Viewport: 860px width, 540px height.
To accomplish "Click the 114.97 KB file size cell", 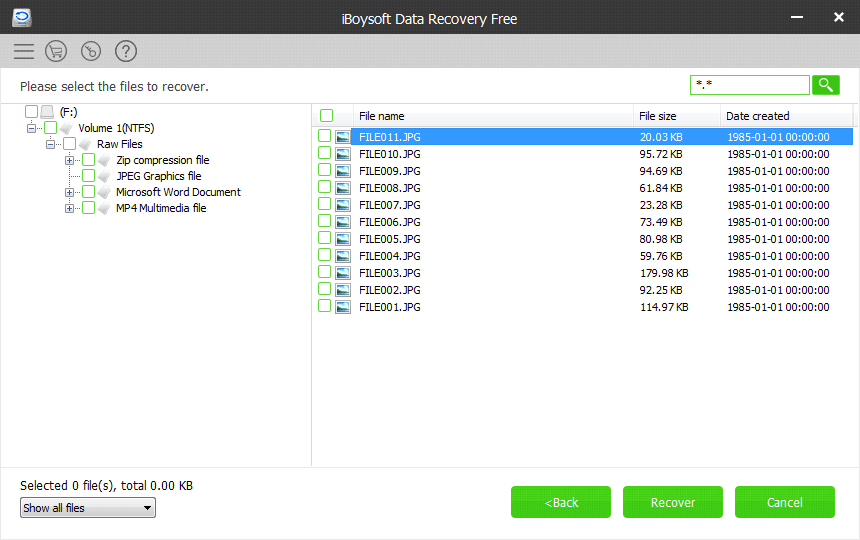I will point(664,307).
